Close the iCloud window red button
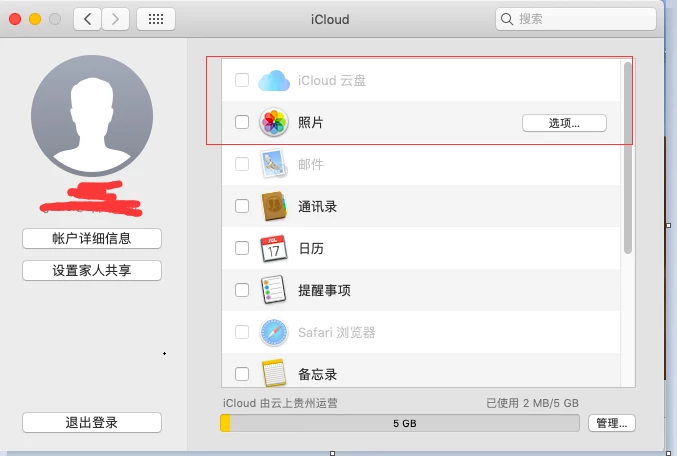The height and width of the screenshot is (456, 677). [x=15, y=19]
